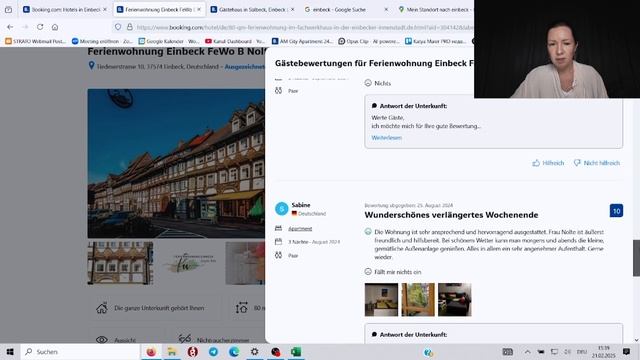This screenshot has height=360, width=640.
Task: Close the Ferienwohnung Einbeck FeWo tab
Action: tap(199, 9)
